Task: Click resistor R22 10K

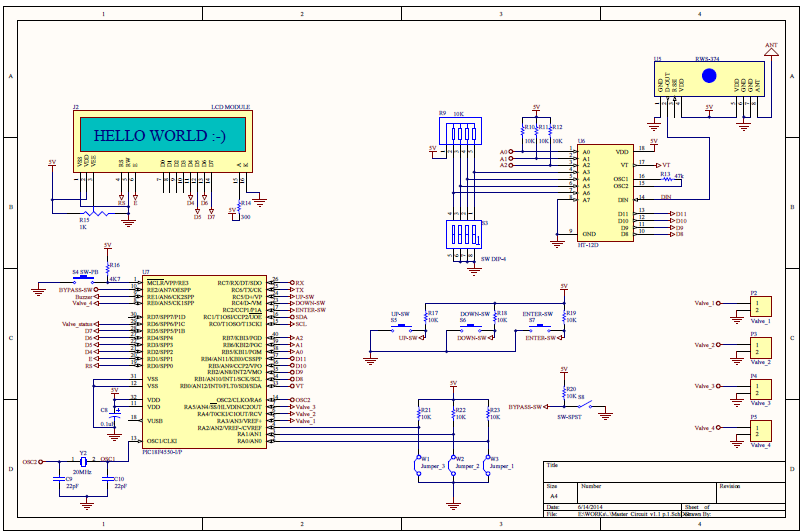Action: [x=453, y=414]
